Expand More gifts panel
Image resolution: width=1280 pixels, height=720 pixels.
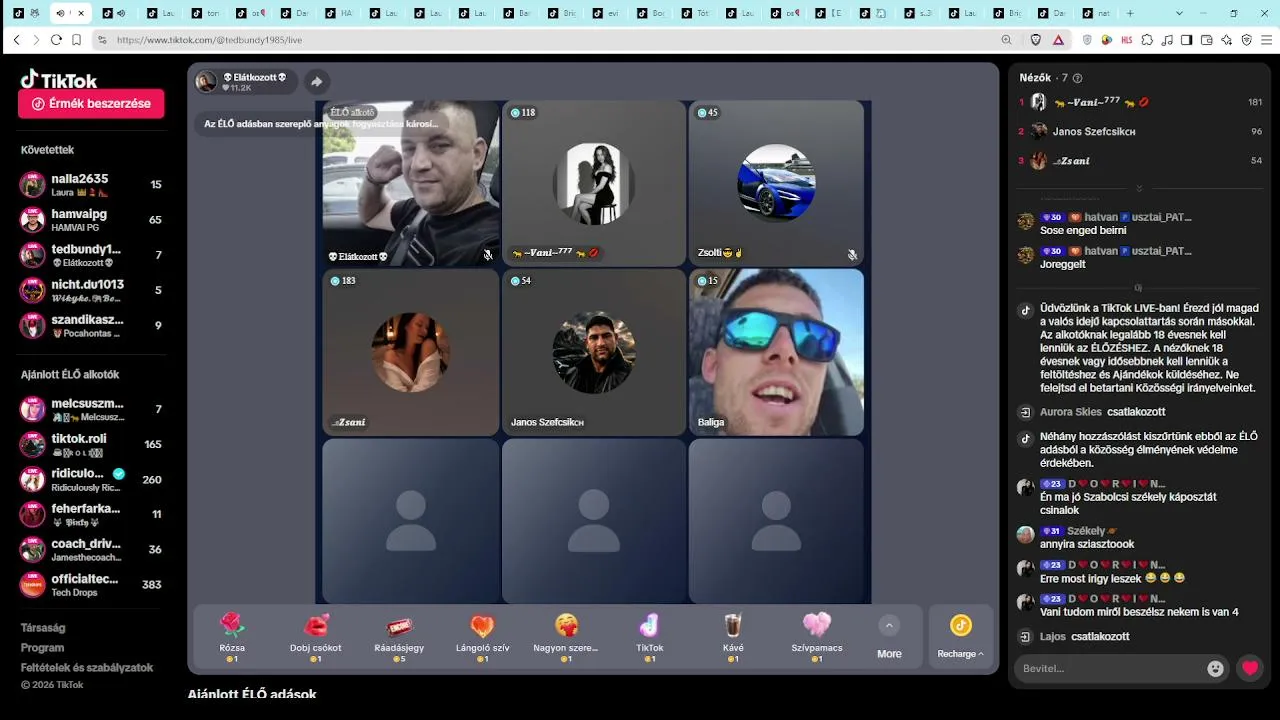coord(889,637)
